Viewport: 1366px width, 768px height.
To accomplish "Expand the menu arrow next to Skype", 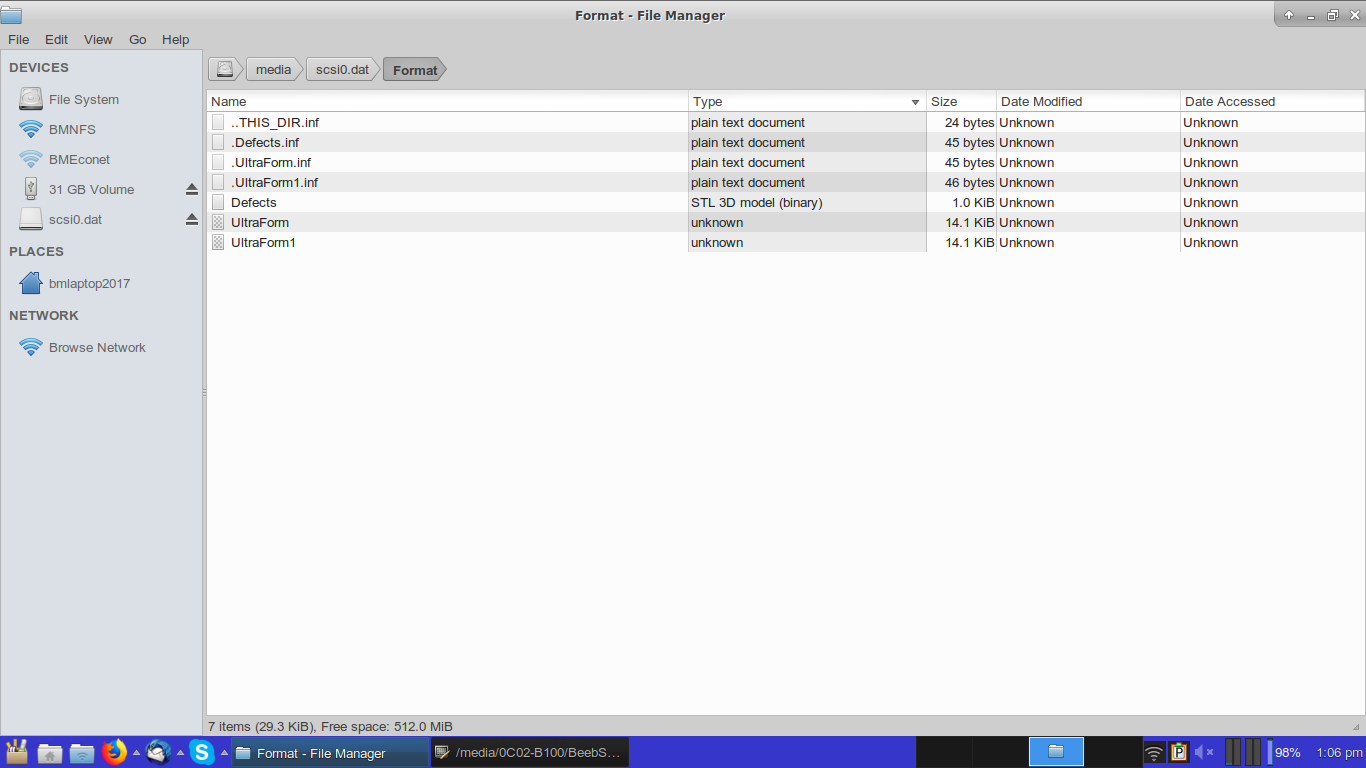I will 224,753.
